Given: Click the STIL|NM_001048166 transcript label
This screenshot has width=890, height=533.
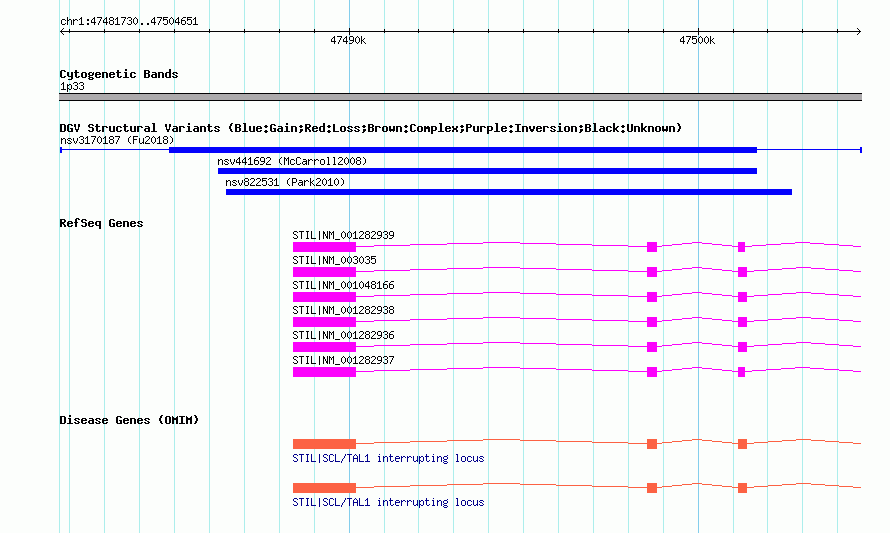Looking at the screenshot, I should (x=343, y=285).
